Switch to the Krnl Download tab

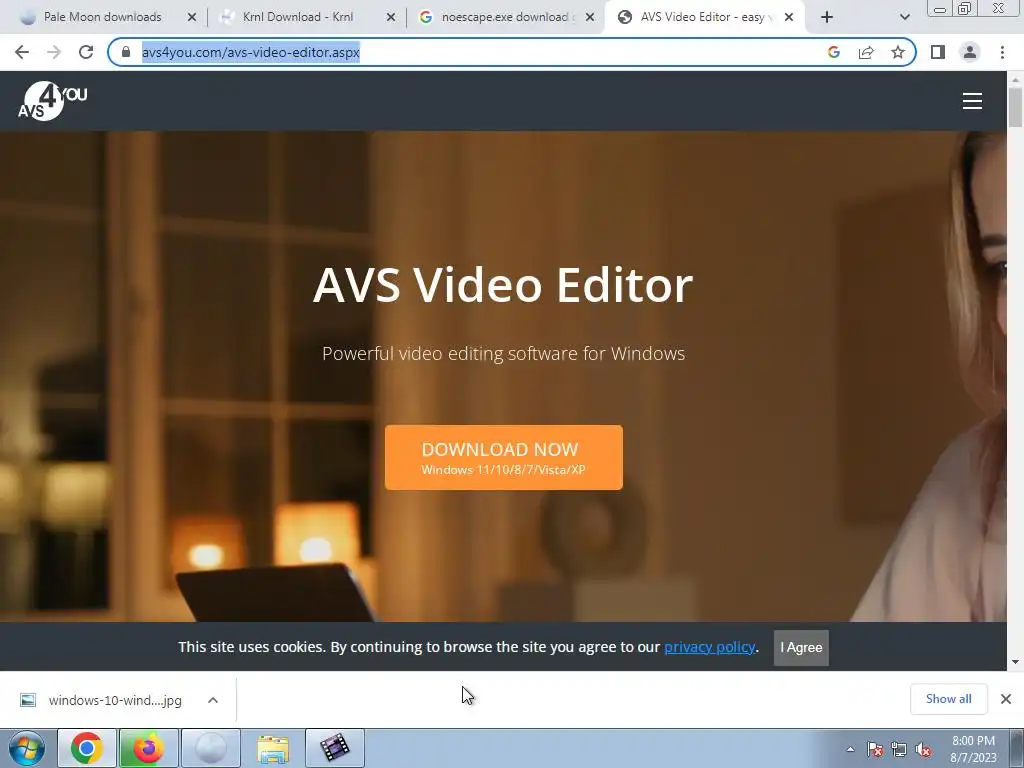coord(298,17)
